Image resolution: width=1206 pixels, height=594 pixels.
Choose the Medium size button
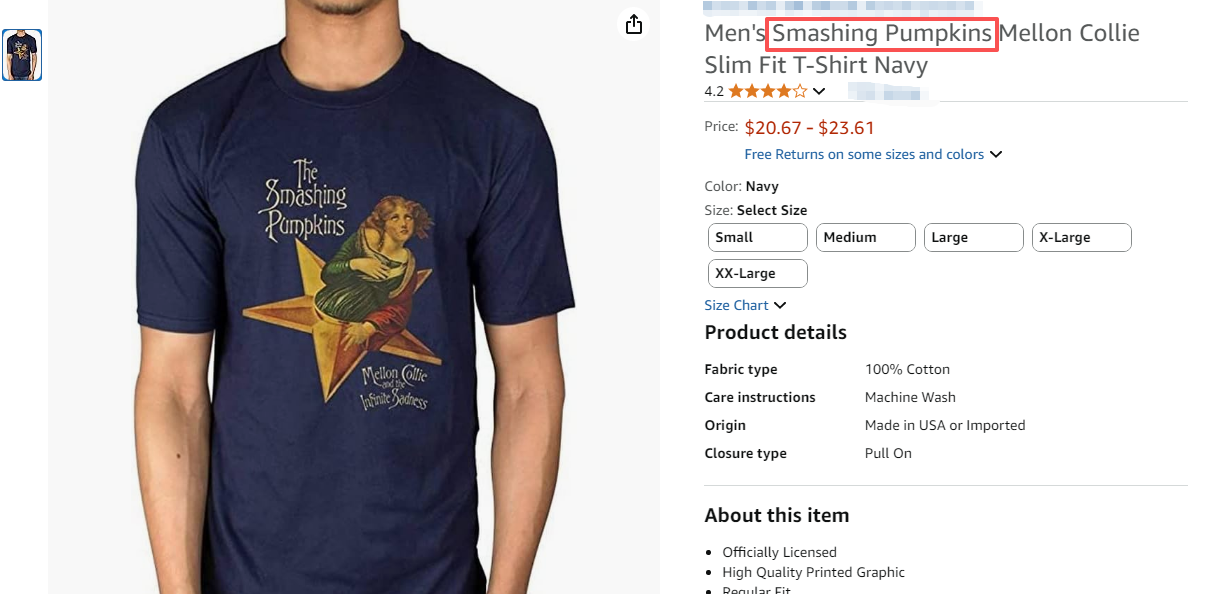point(865,237)
